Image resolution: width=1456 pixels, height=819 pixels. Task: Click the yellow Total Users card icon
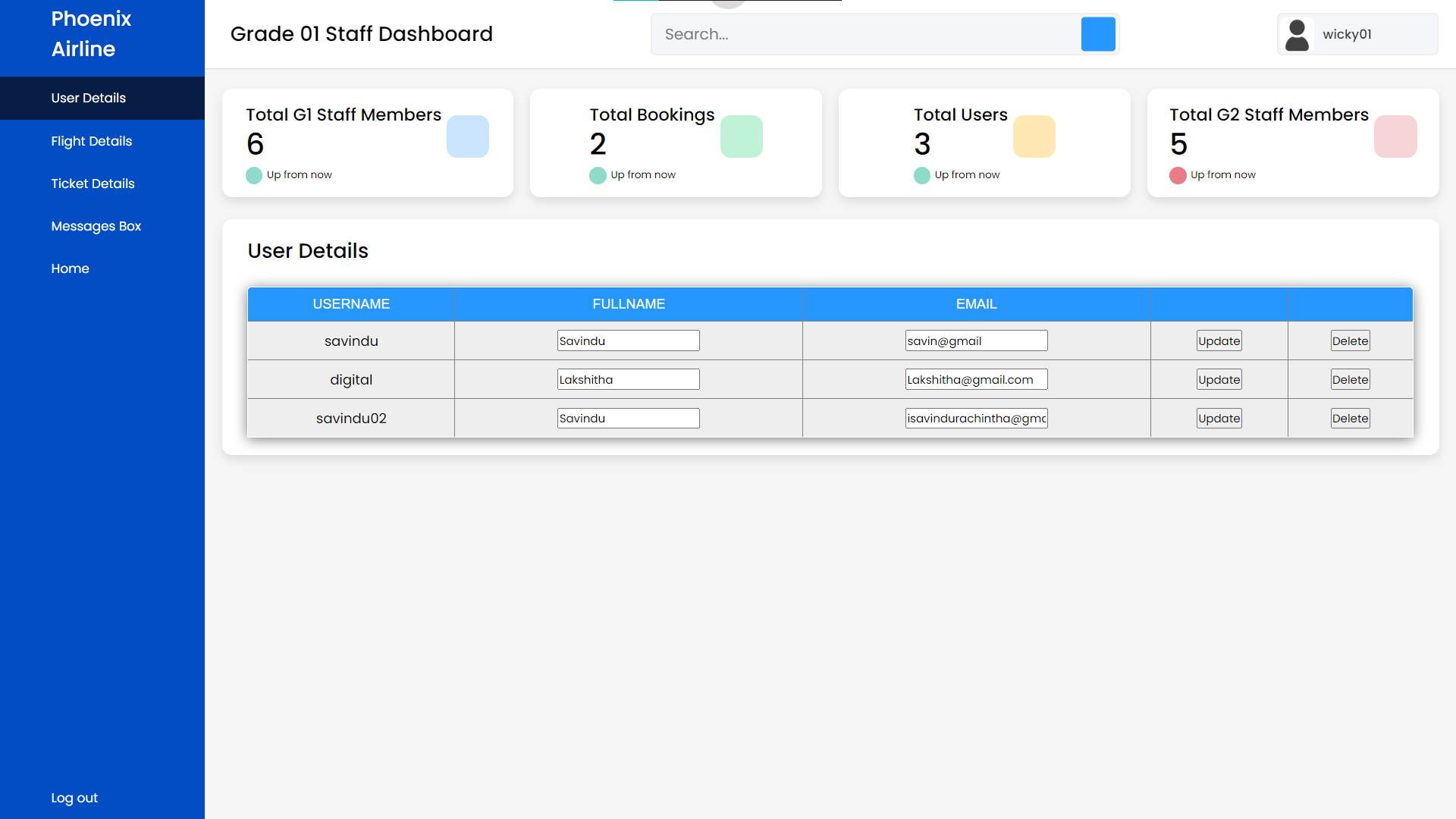point(1034,136)
